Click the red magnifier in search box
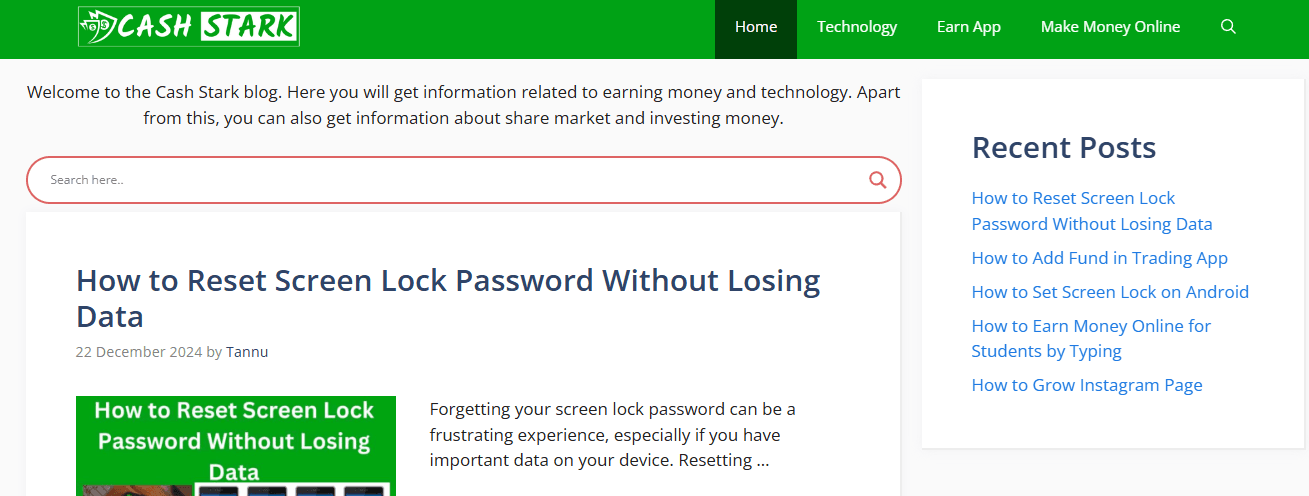The image size is (1309, 496). tap(877, 180)
